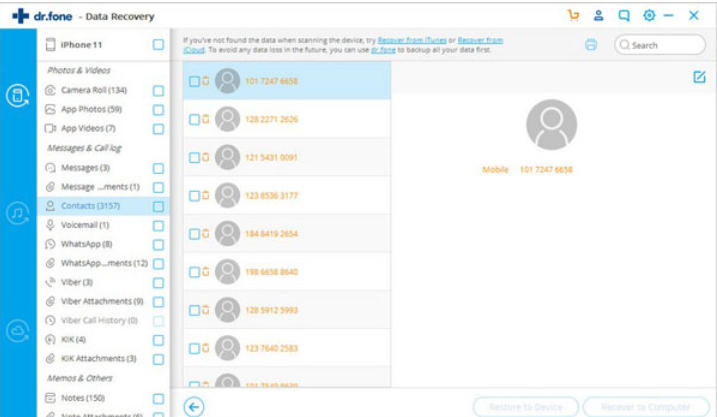Click the large contact avatar in details

[x=551, y=124]
